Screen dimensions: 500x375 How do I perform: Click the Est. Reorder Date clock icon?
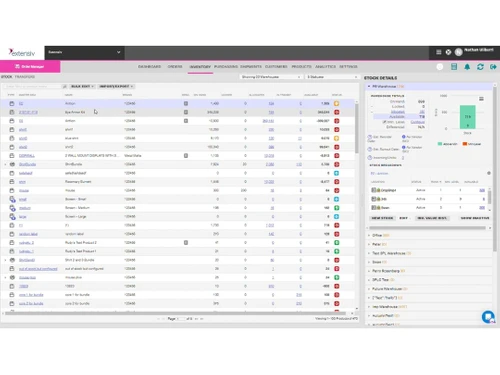[x=369, y=137]
